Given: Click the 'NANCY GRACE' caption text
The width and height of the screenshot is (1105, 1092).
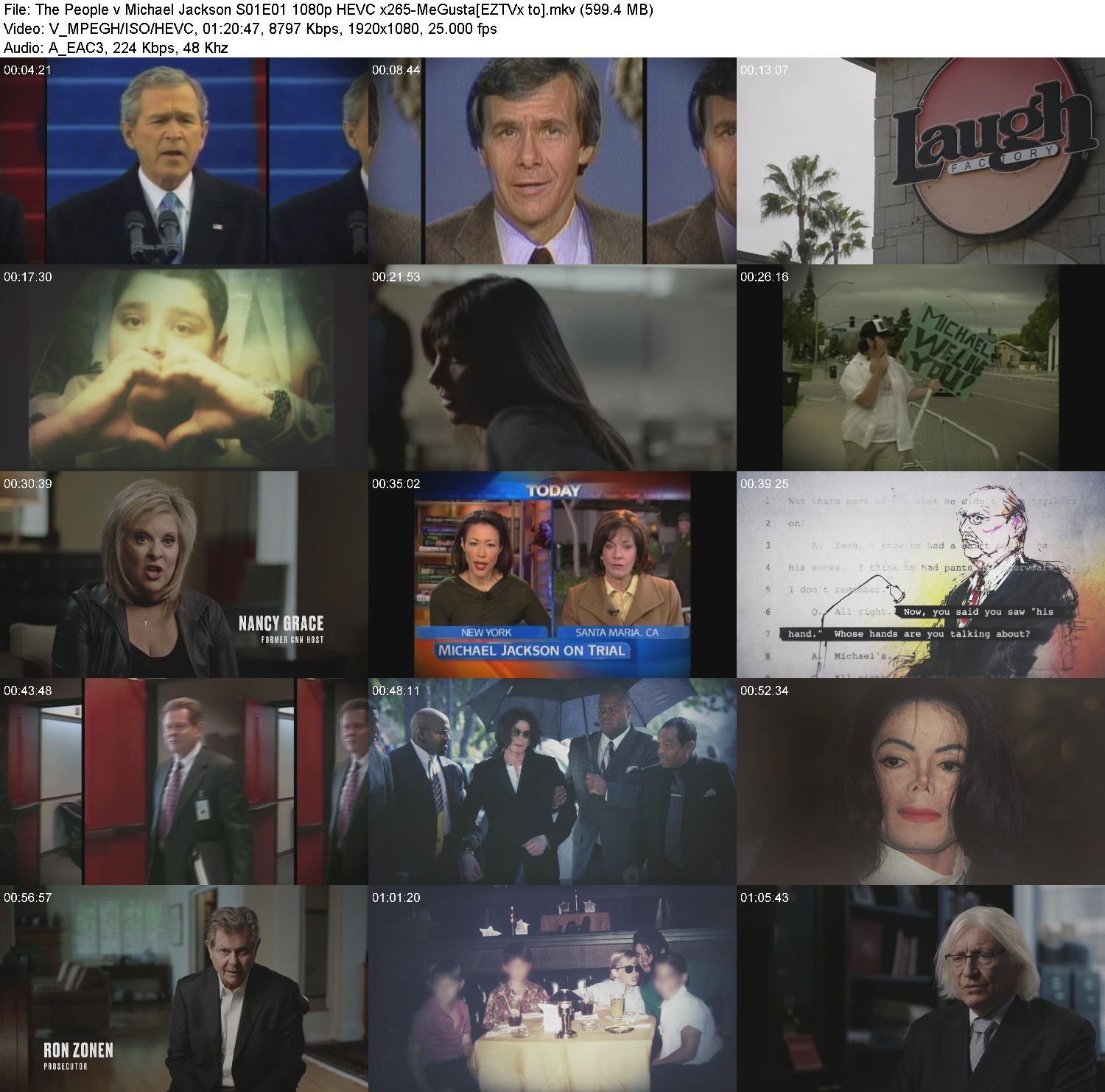Looking at the screenshot, I should coord(281,623).
